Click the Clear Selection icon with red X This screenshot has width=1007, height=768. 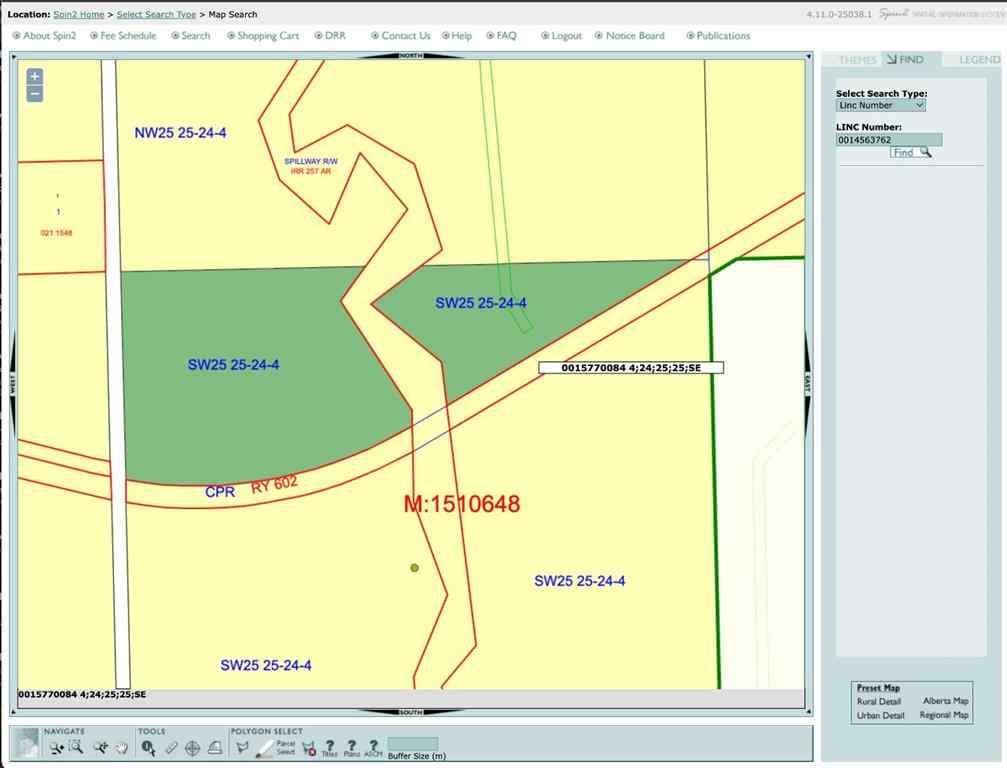tap(310, 750)
